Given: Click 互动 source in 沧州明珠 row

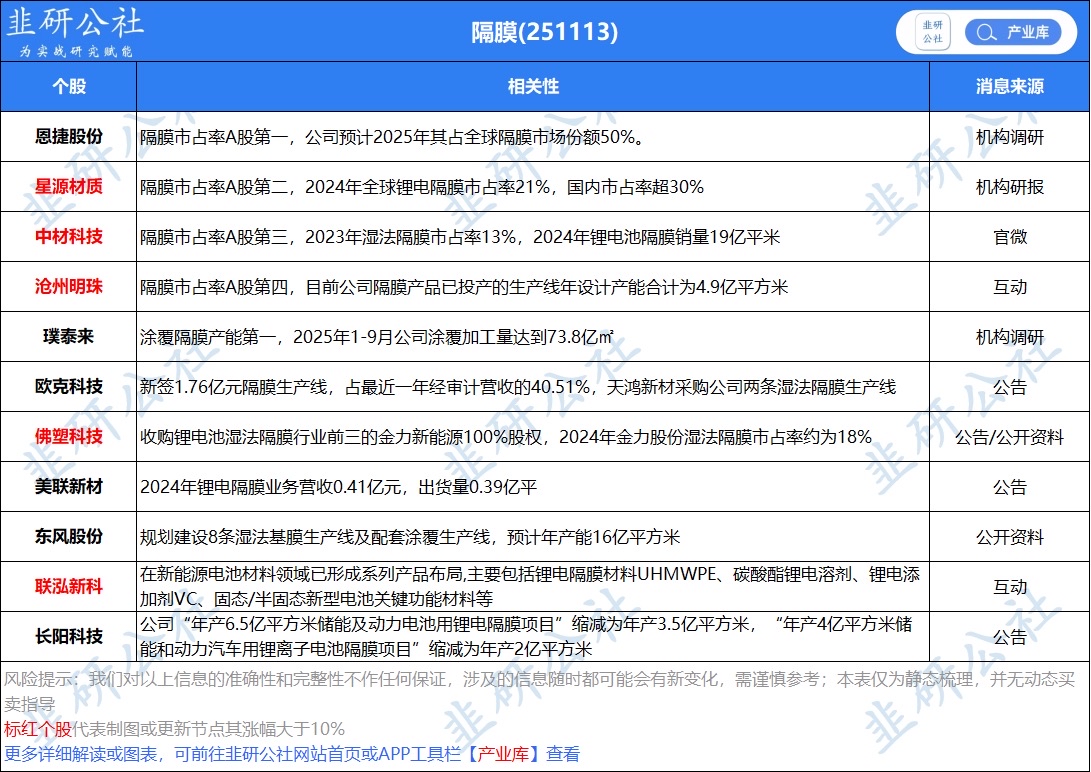Looking at the screenshot, I should click(x=1010, y=287).
